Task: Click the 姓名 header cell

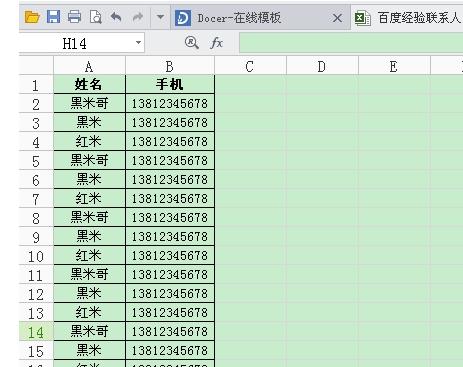Action: [89, 84]
